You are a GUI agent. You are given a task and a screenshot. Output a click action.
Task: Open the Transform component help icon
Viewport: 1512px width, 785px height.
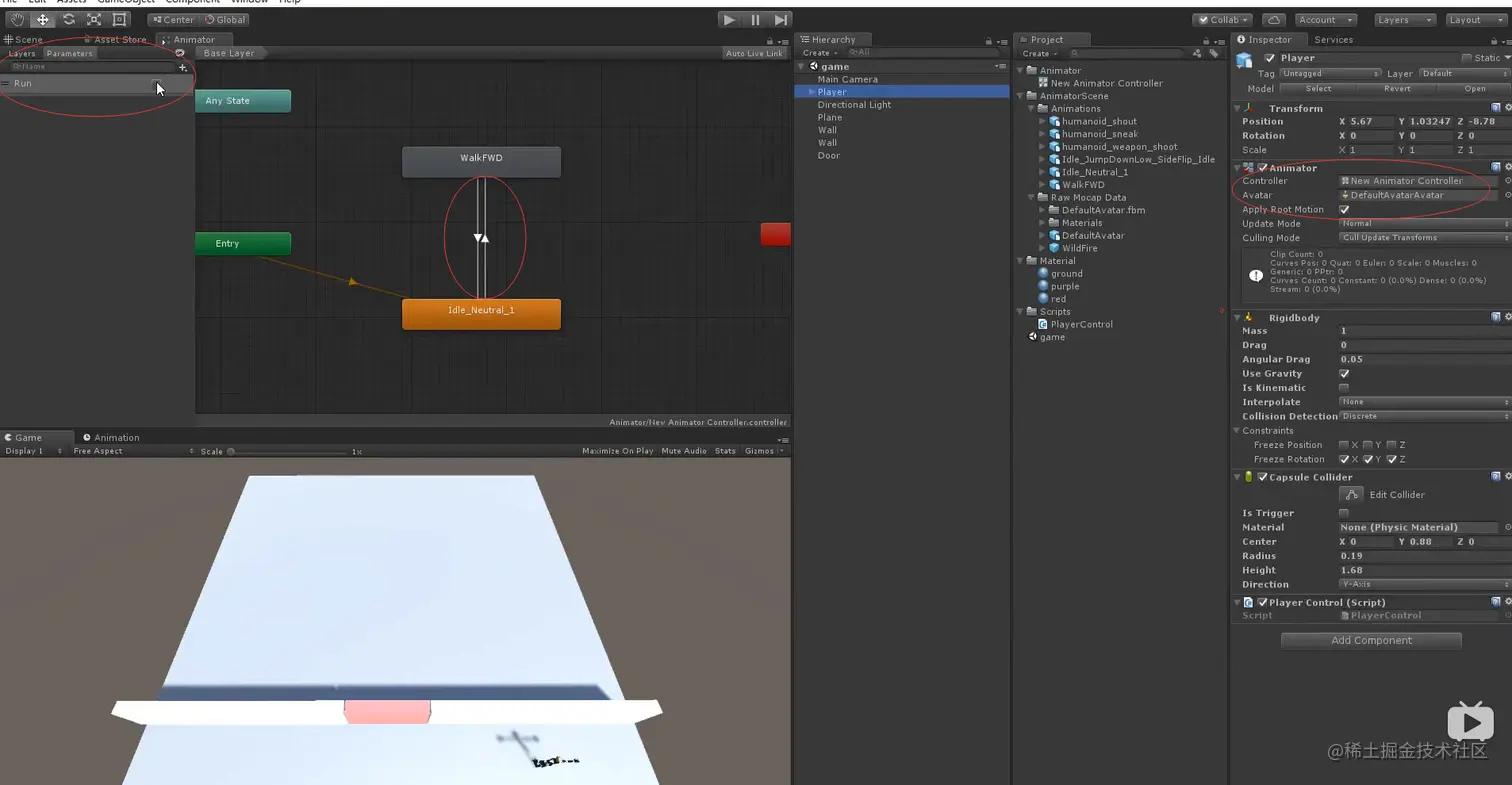[1496, 108]
